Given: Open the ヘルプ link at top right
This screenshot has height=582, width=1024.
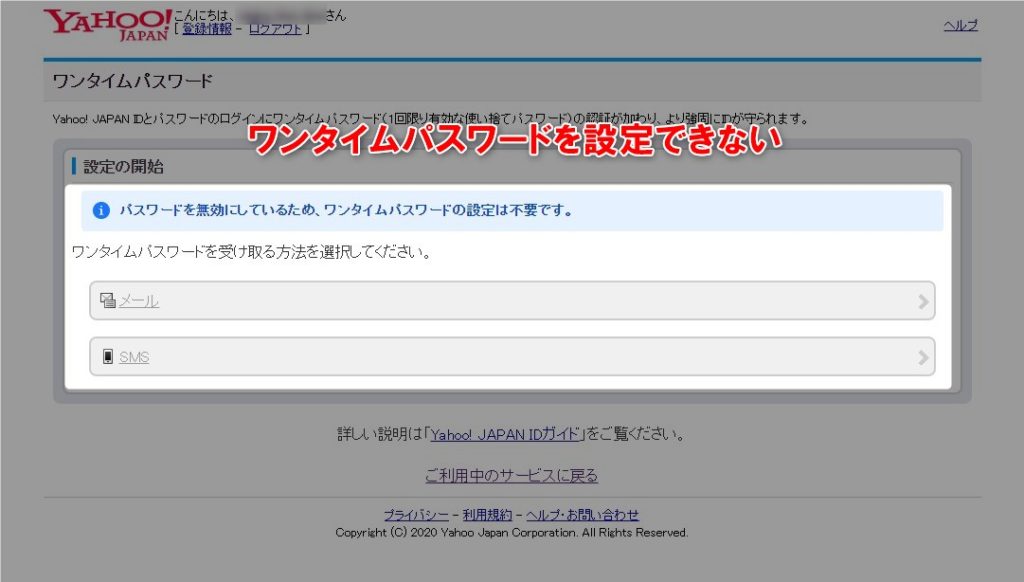Looking at the screenshot, I should coord(961,25).
